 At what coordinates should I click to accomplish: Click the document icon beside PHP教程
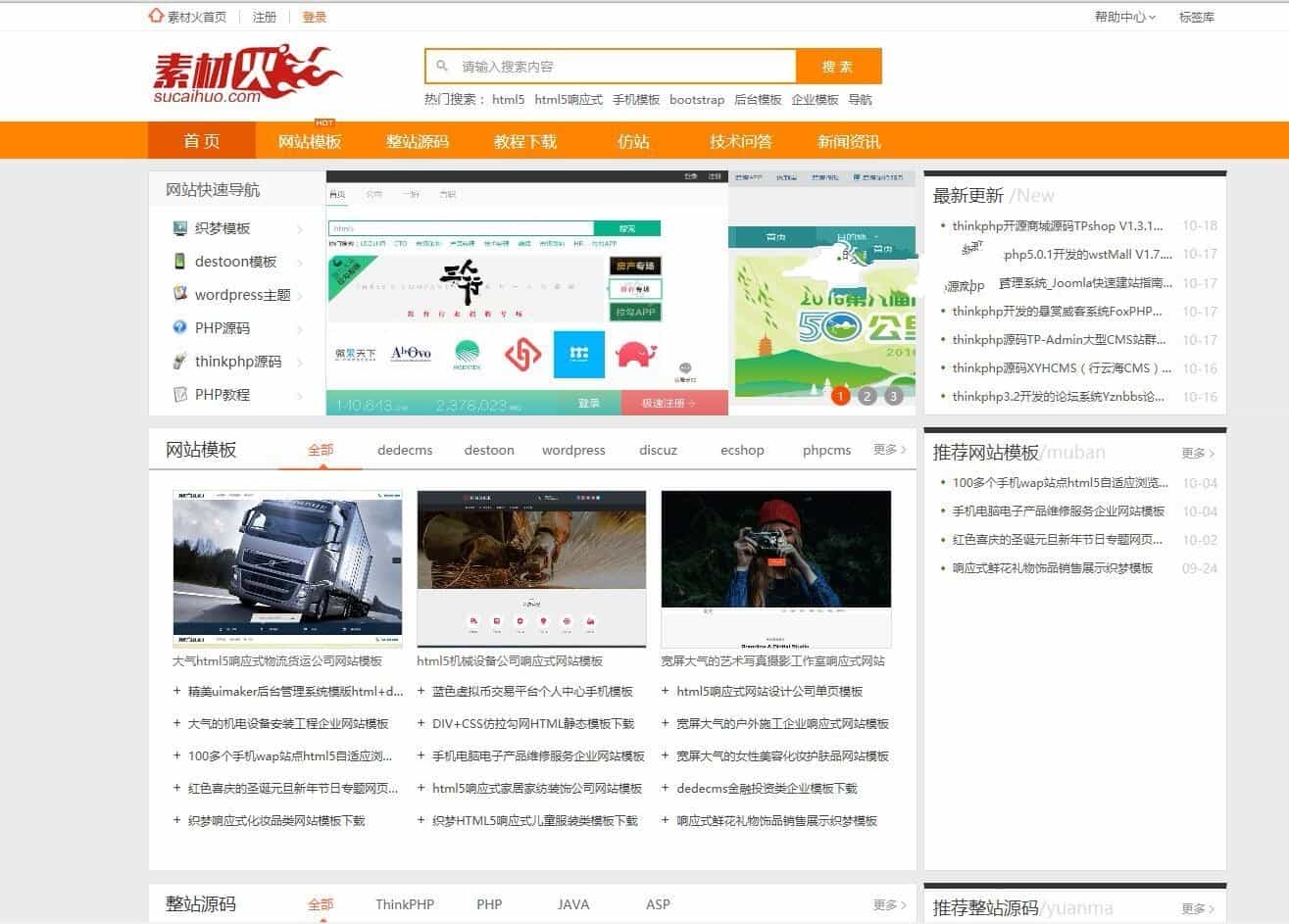click(x=179, y=395)
